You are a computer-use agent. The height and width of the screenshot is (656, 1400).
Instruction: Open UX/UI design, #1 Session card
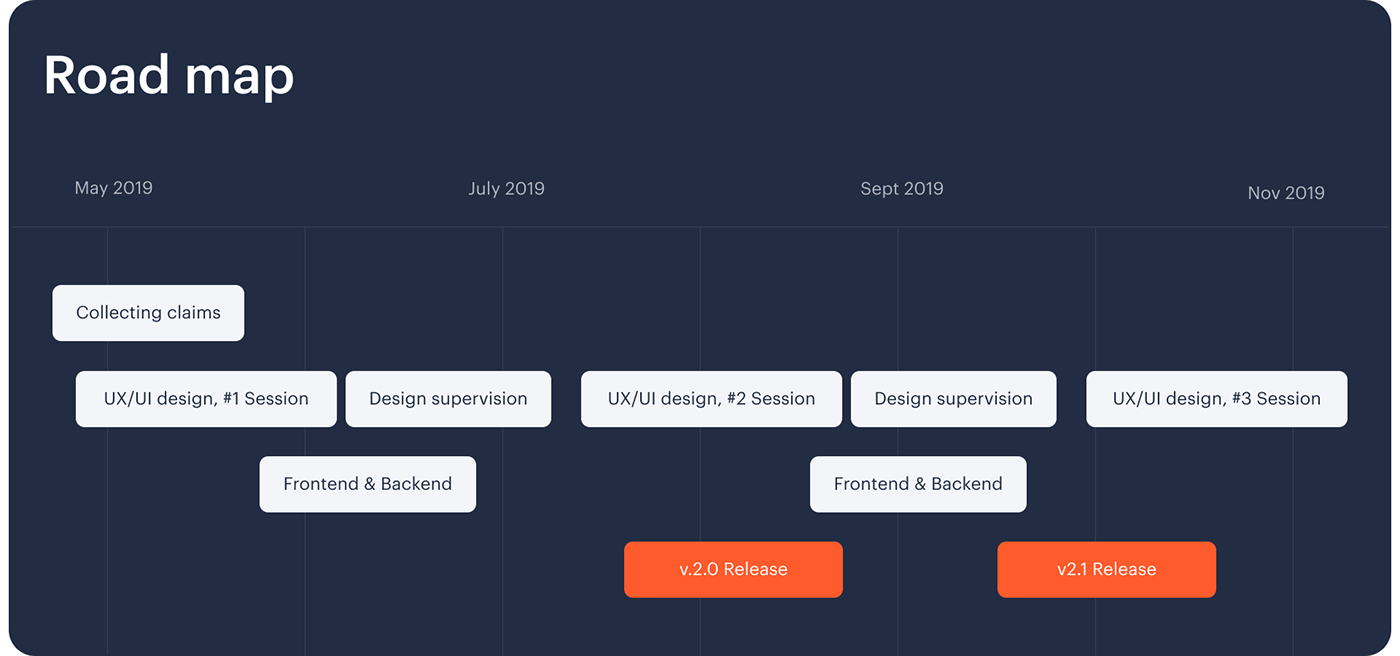(x=206, y=399)
